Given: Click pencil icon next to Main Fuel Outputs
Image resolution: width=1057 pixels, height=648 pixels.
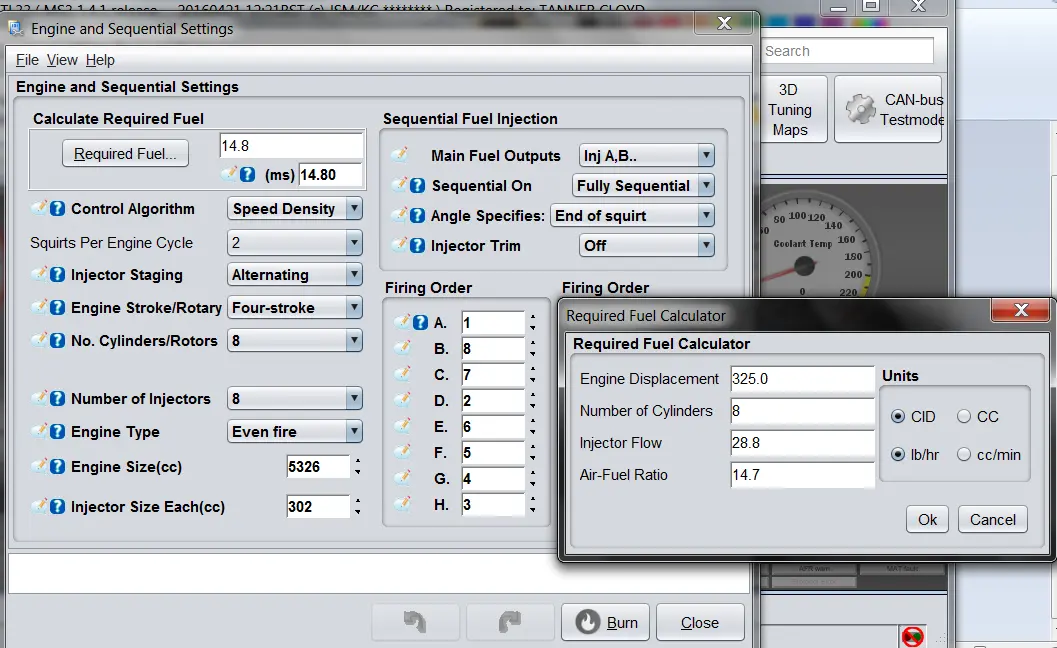Looking at the screenshot, I should click(x=400, y=155).
